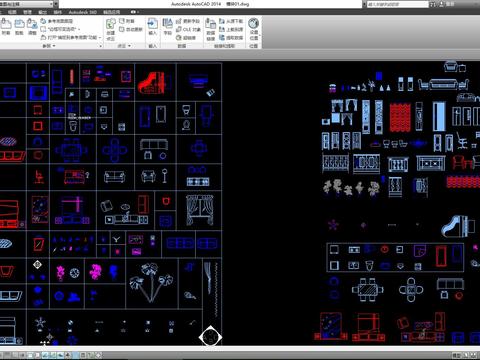Open the Data Link tool
This screenshot has height=360, width=480.
click(211, 29)
